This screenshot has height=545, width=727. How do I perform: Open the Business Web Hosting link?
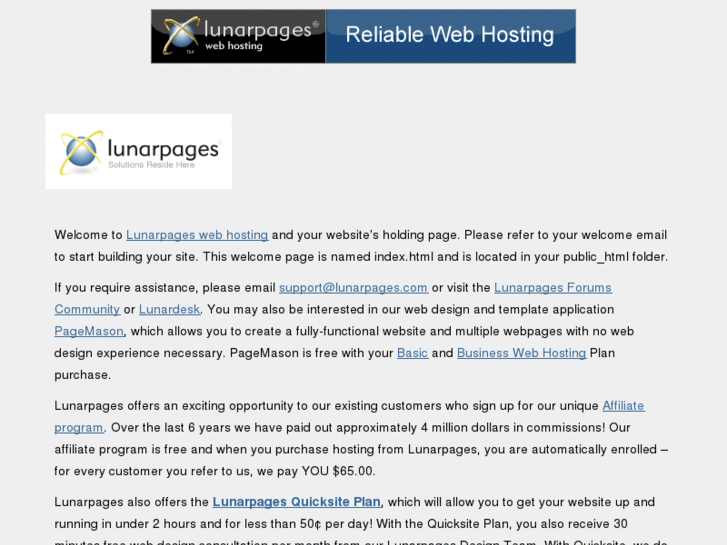click(x=522, y=353)
